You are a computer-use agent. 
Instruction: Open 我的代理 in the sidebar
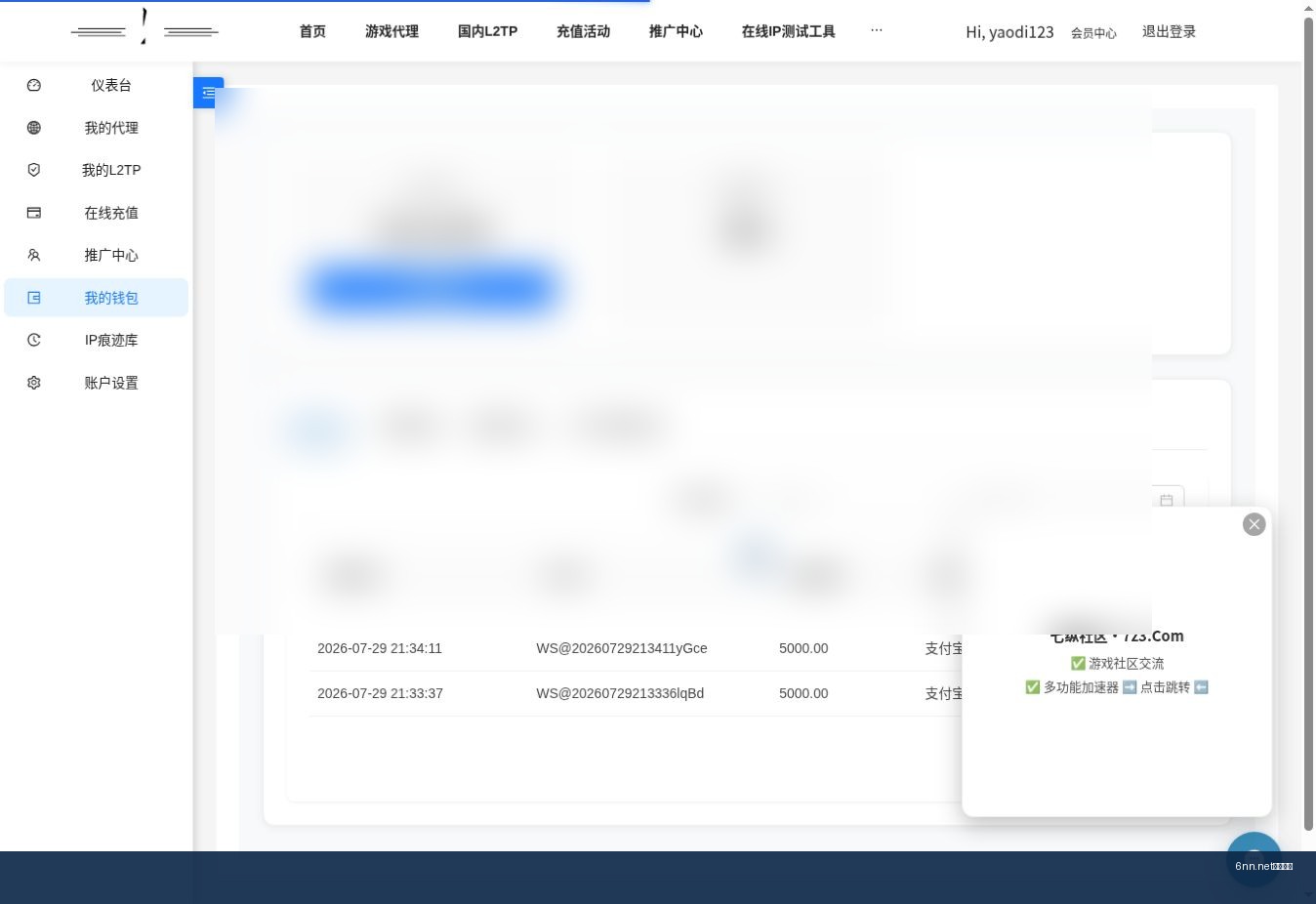pyautogui.click(x=96, y=128)
